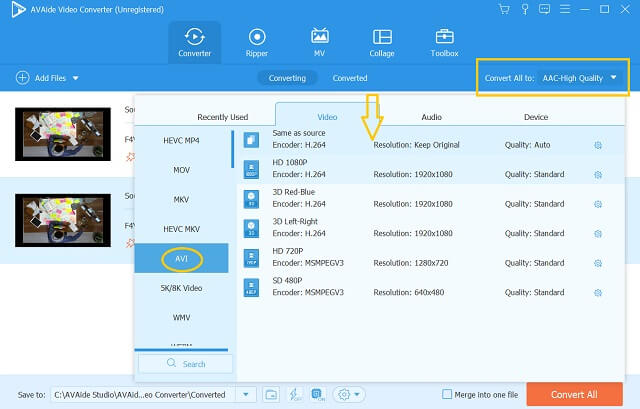Screen dimensions: 640x409
Task: Choose the Same as source preset text
Action: [x=299, y=133]
